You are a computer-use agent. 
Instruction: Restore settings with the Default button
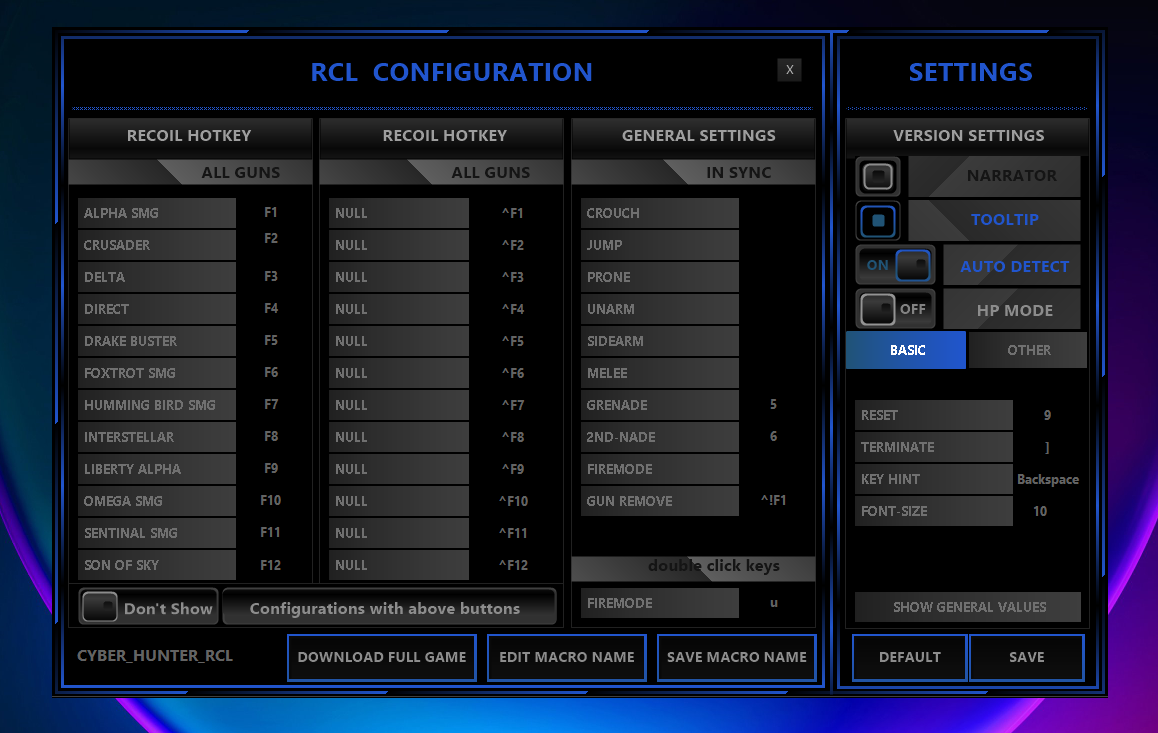[x=909, y=657]
